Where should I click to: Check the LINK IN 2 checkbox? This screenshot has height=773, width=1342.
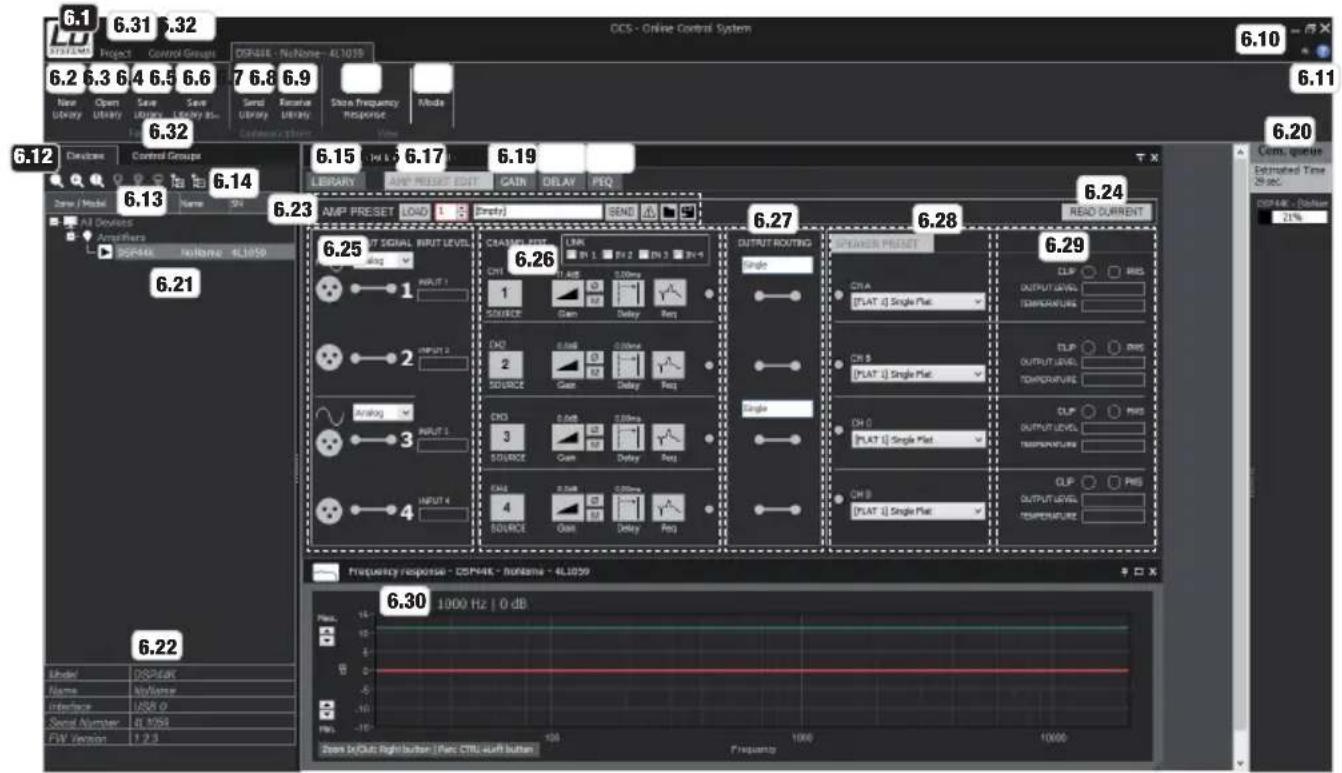(x=609, y=255)
